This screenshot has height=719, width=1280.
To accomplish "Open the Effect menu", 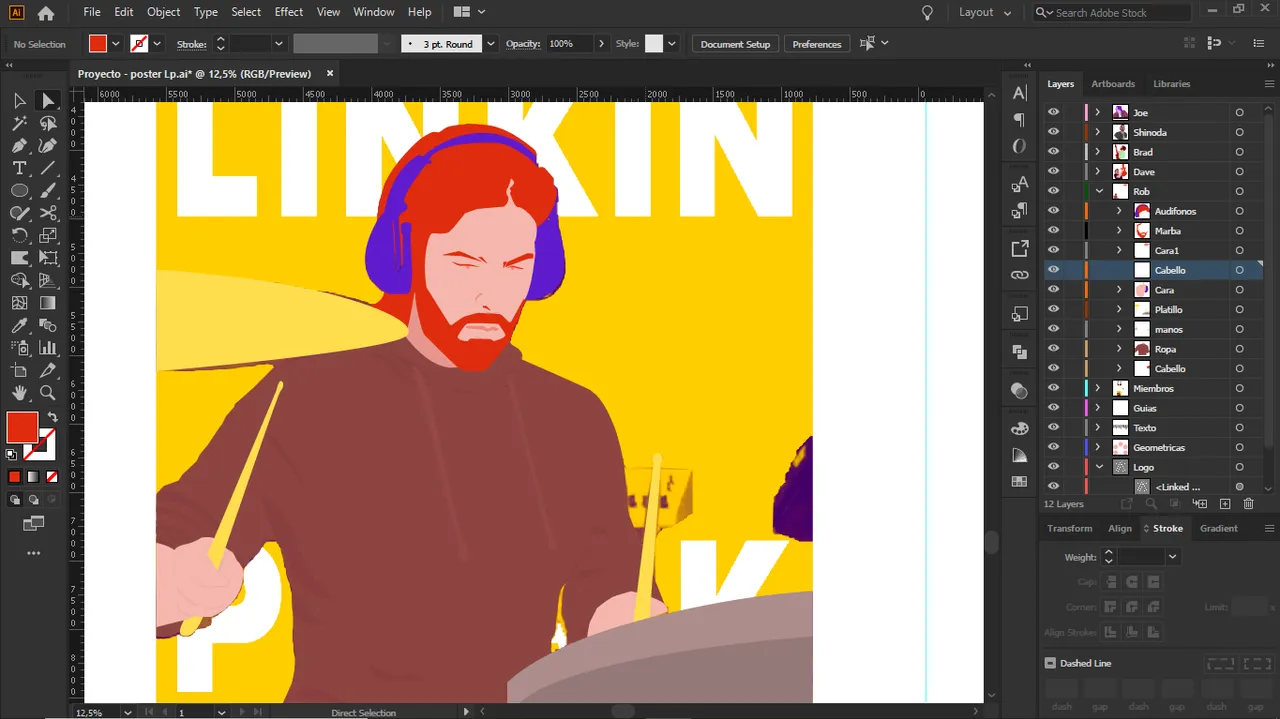I will pos(289,12).
